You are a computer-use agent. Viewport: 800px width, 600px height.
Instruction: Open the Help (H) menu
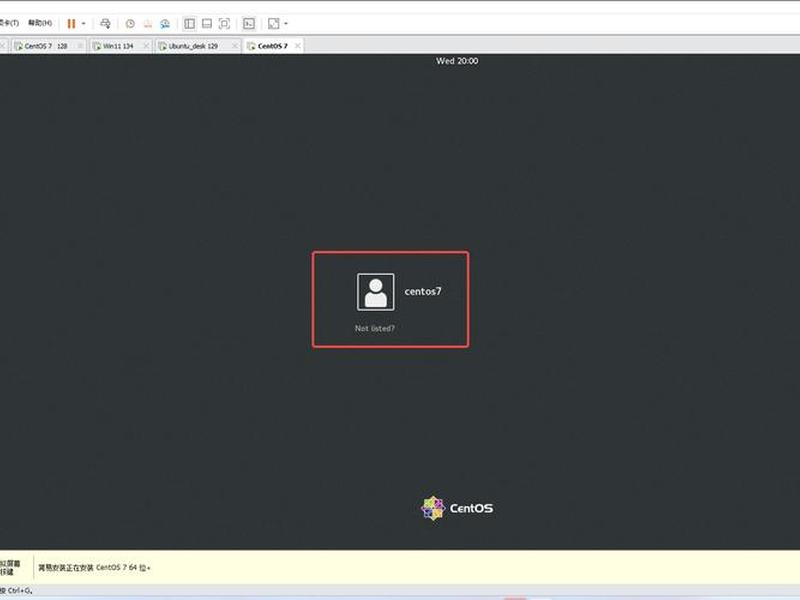click(40, 23)
